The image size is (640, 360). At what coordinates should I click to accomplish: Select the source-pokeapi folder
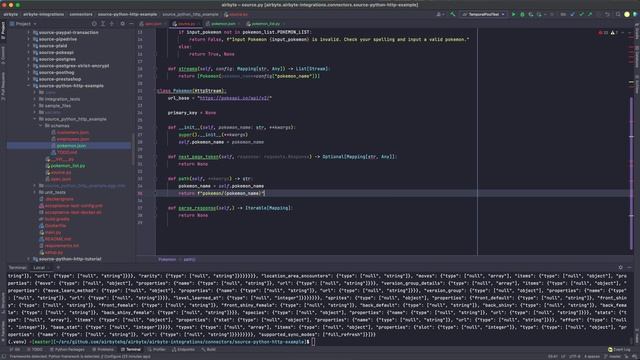tap(56, 52)
